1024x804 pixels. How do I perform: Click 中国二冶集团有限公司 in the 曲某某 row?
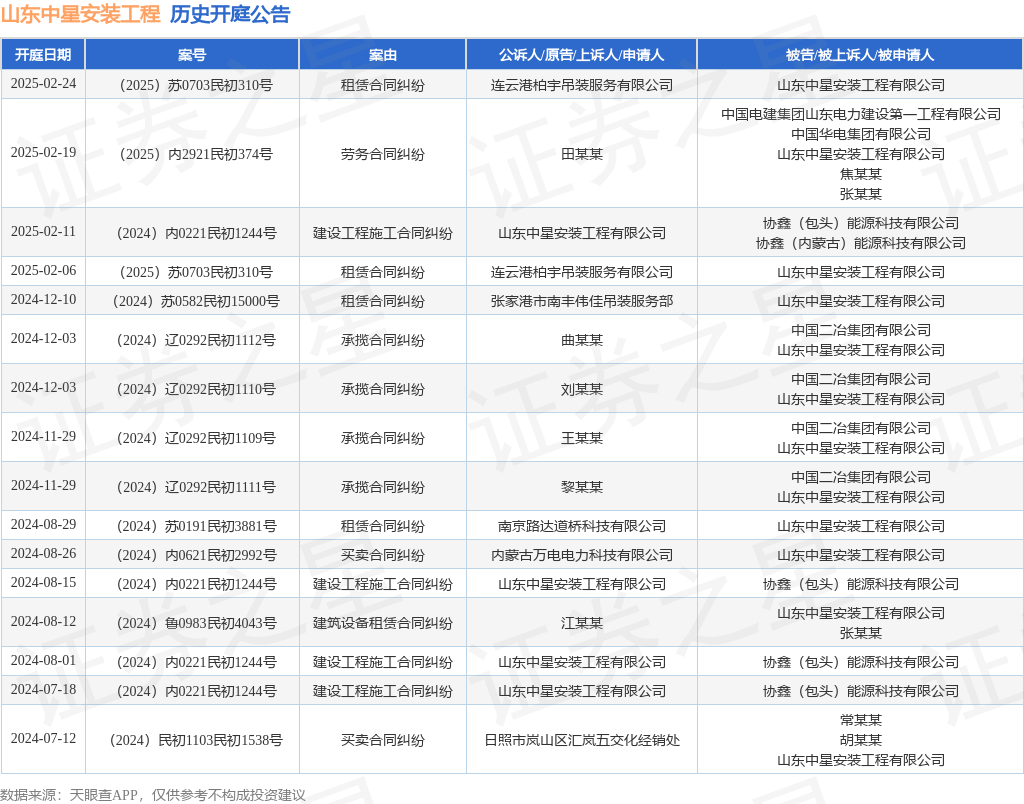click(861, 330)
